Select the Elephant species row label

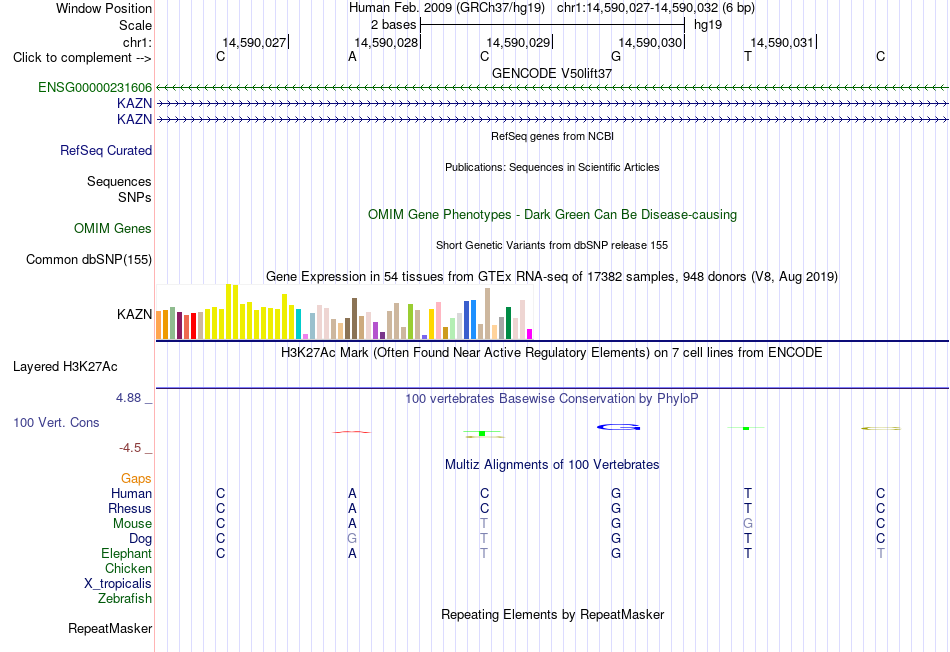127,553
